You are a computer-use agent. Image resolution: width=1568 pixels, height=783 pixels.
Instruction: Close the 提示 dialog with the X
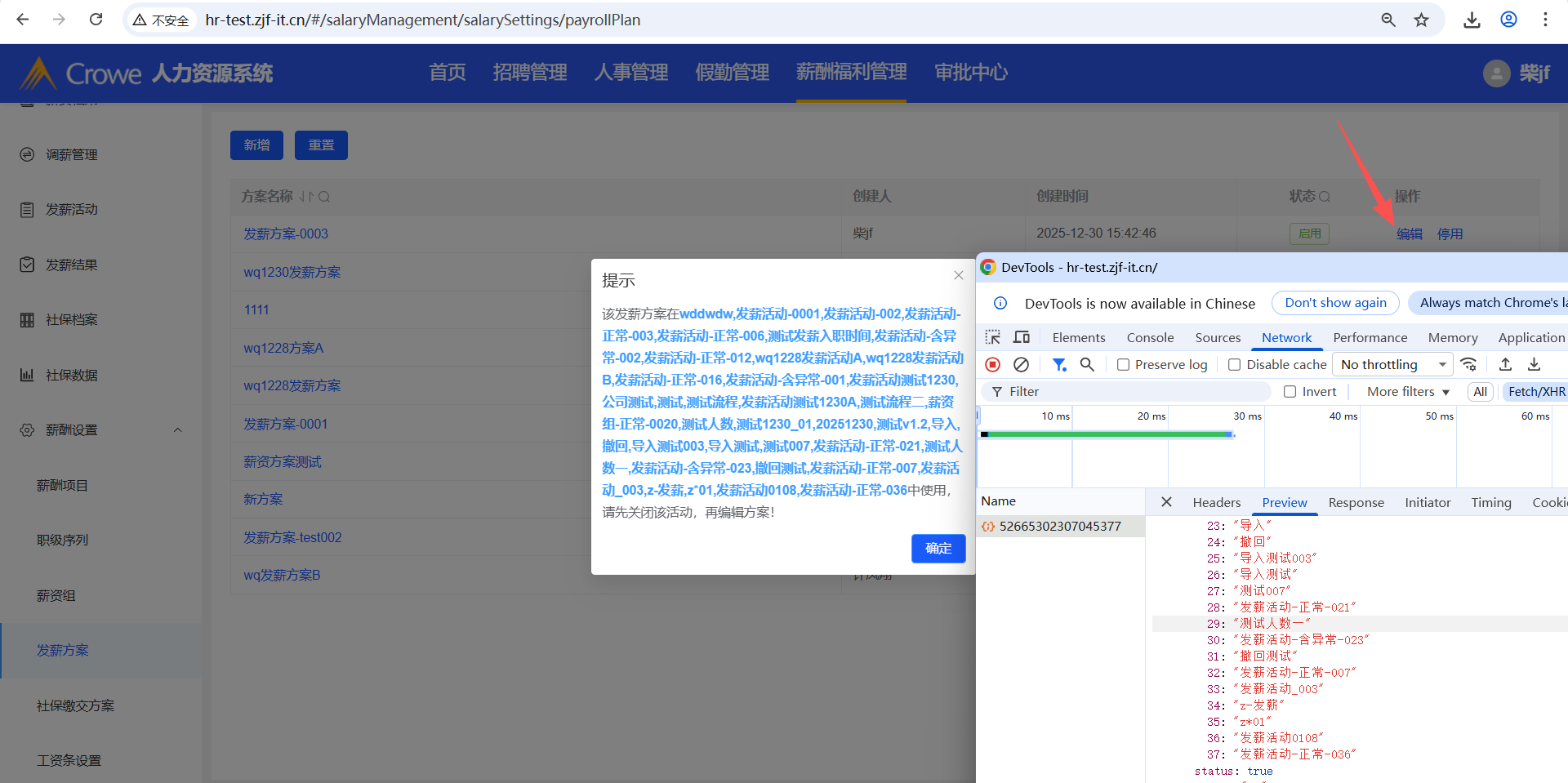click(x=959, y=276)
